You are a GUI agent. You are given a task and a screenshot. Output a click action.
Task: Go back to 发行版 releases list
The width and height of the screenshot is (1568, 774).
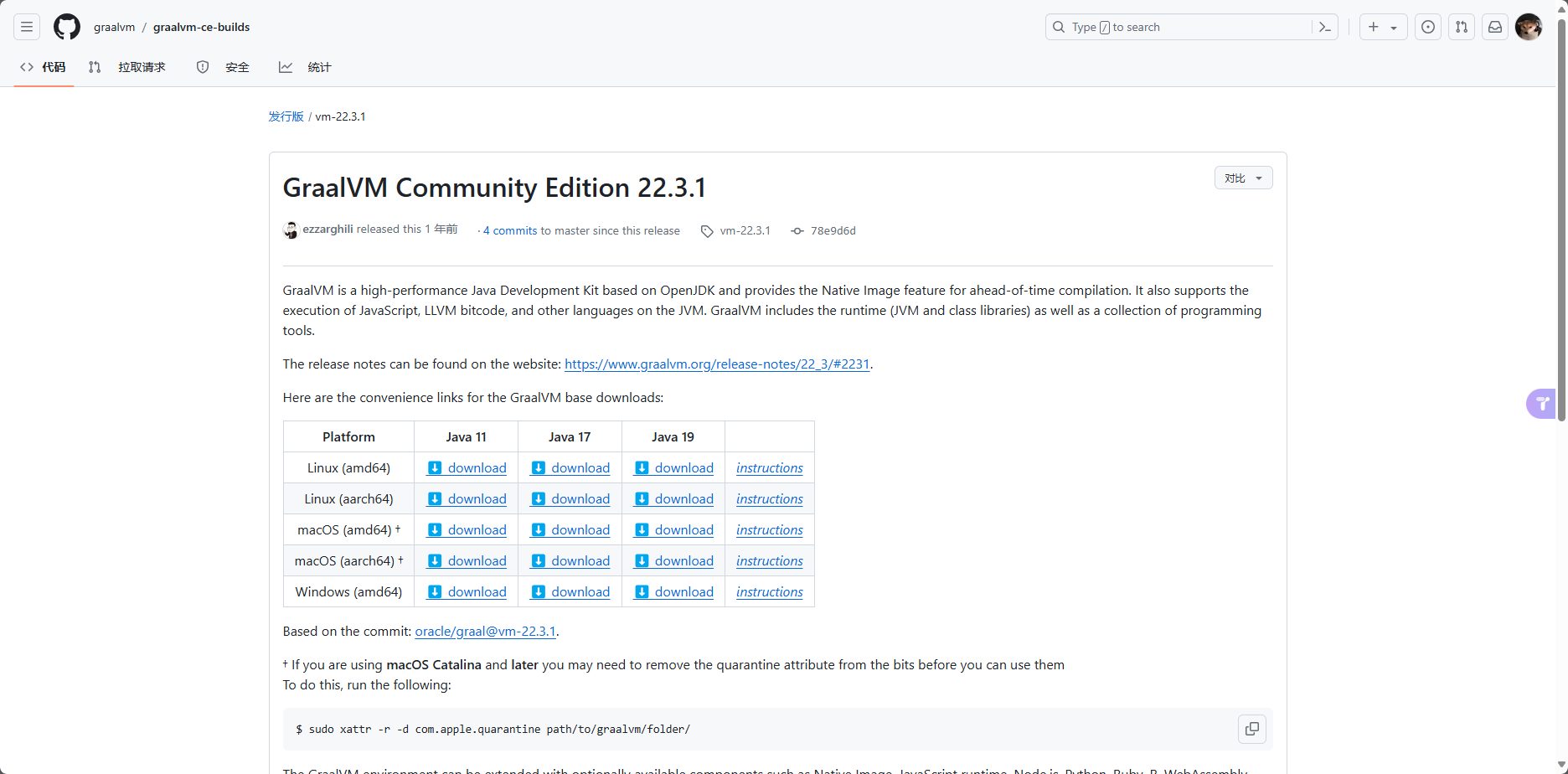tap(286, 116)
